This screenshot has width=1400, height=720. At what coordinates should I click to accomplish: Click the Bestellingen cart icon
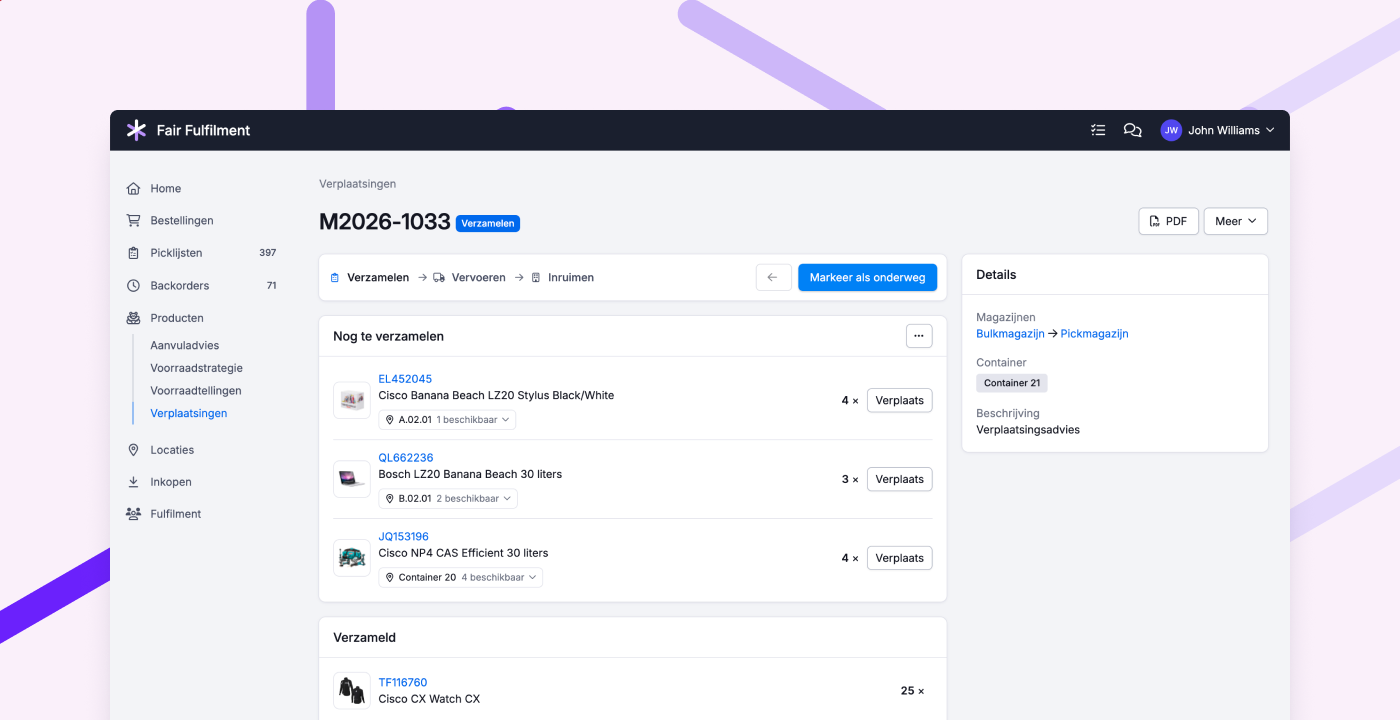[x=133, y=220]
